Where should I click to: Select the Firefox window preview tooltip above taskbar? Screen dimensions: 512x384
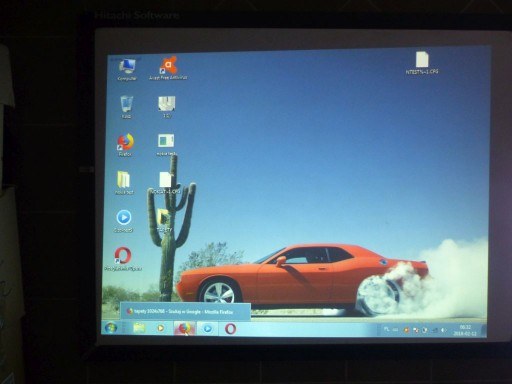[x=185, y=312]
